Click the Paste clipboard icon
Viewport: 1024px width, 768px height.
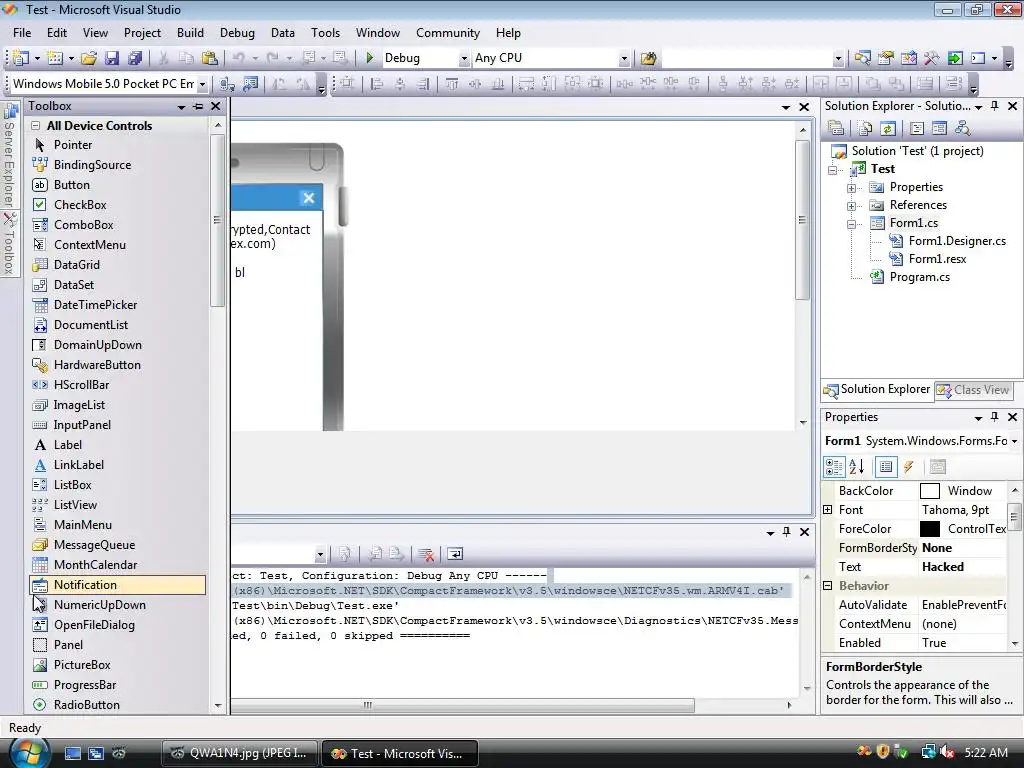(210, 58)
